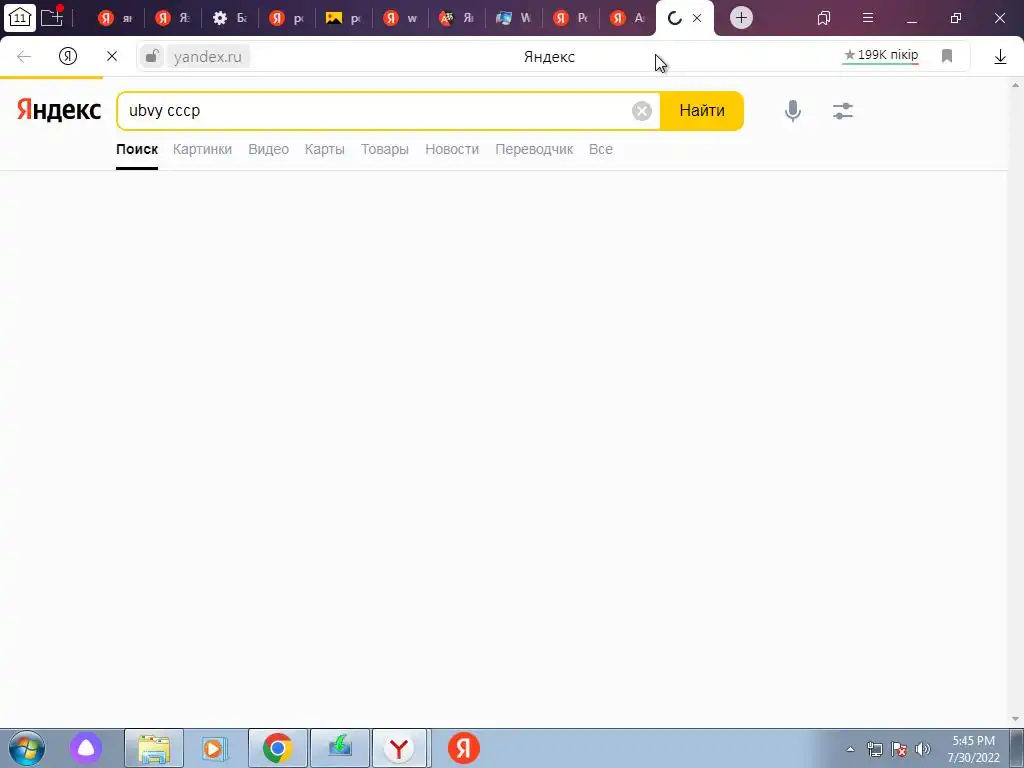Open the browser hamburger menu

868,18
